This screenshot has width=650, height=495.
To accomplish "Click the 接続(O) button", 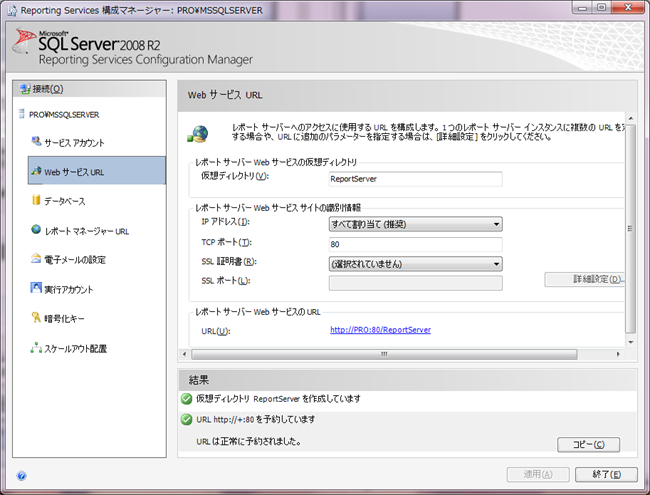I will pyautogui.click(x=89, y=89).
